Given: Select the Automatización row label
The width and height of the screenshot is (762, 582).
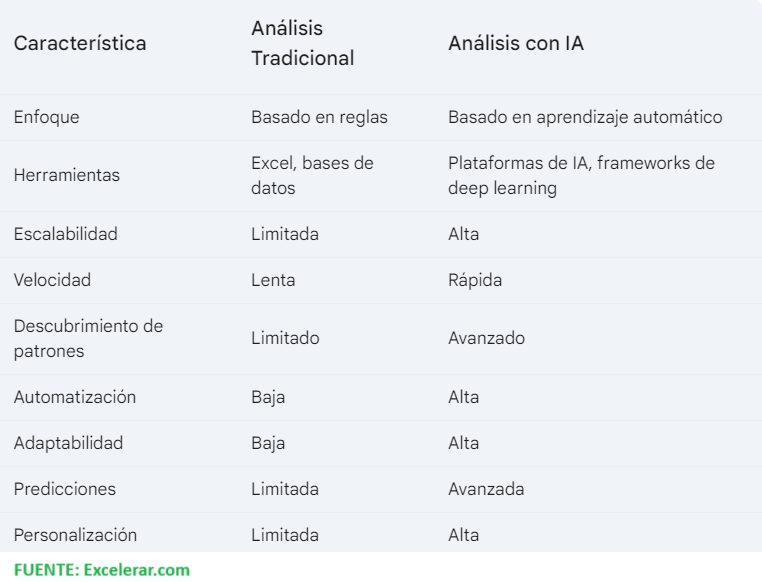Looking at the screenshot, I should tap(75, 397).
